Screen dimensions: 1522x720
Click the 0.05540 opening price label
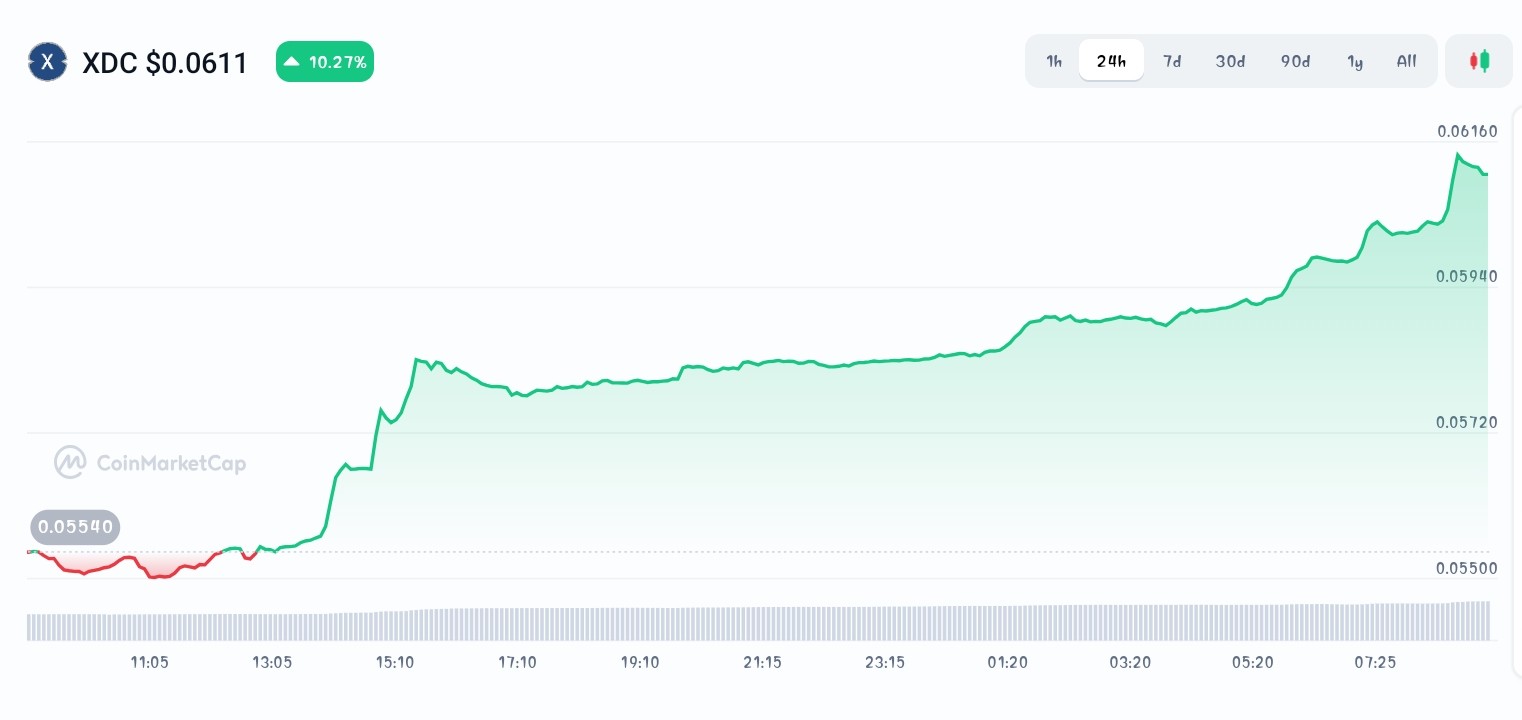[x=75, y=526]
